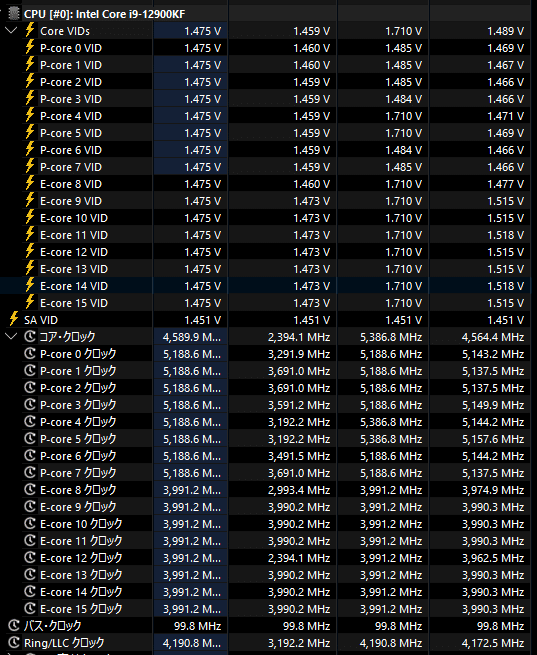The width and height of the screenshot is (537, 655).
Task: Click the P-core 3 クロック average 5,149.9 MHz
Action: click(493, 405)
